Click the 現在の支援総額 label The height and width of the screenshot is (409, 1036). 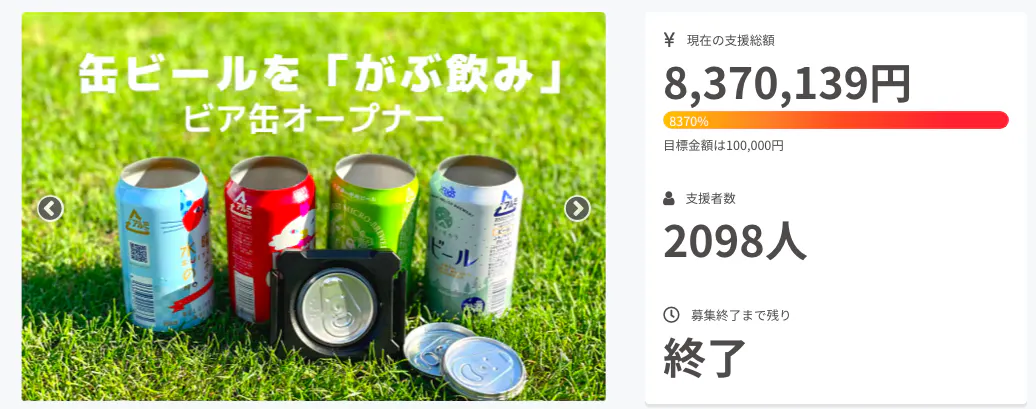731,40
